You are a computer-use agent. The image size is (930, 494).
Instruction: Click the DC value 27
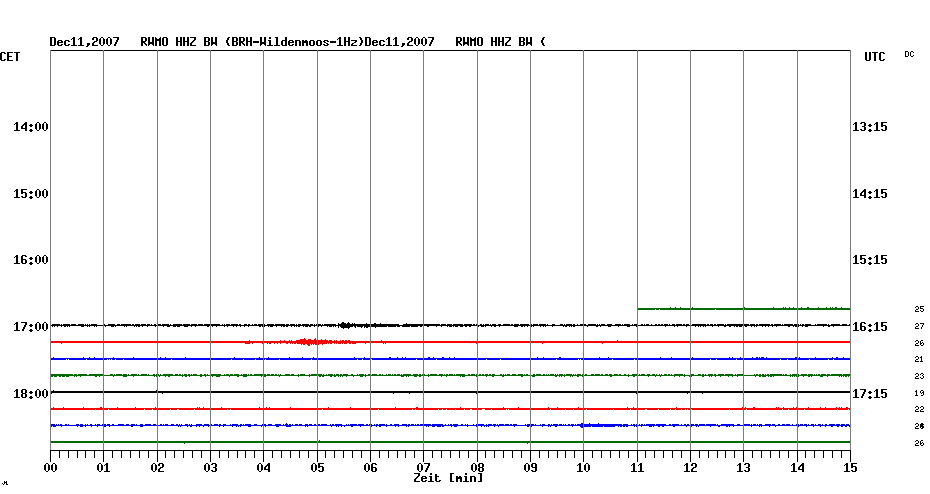[919, 326]
